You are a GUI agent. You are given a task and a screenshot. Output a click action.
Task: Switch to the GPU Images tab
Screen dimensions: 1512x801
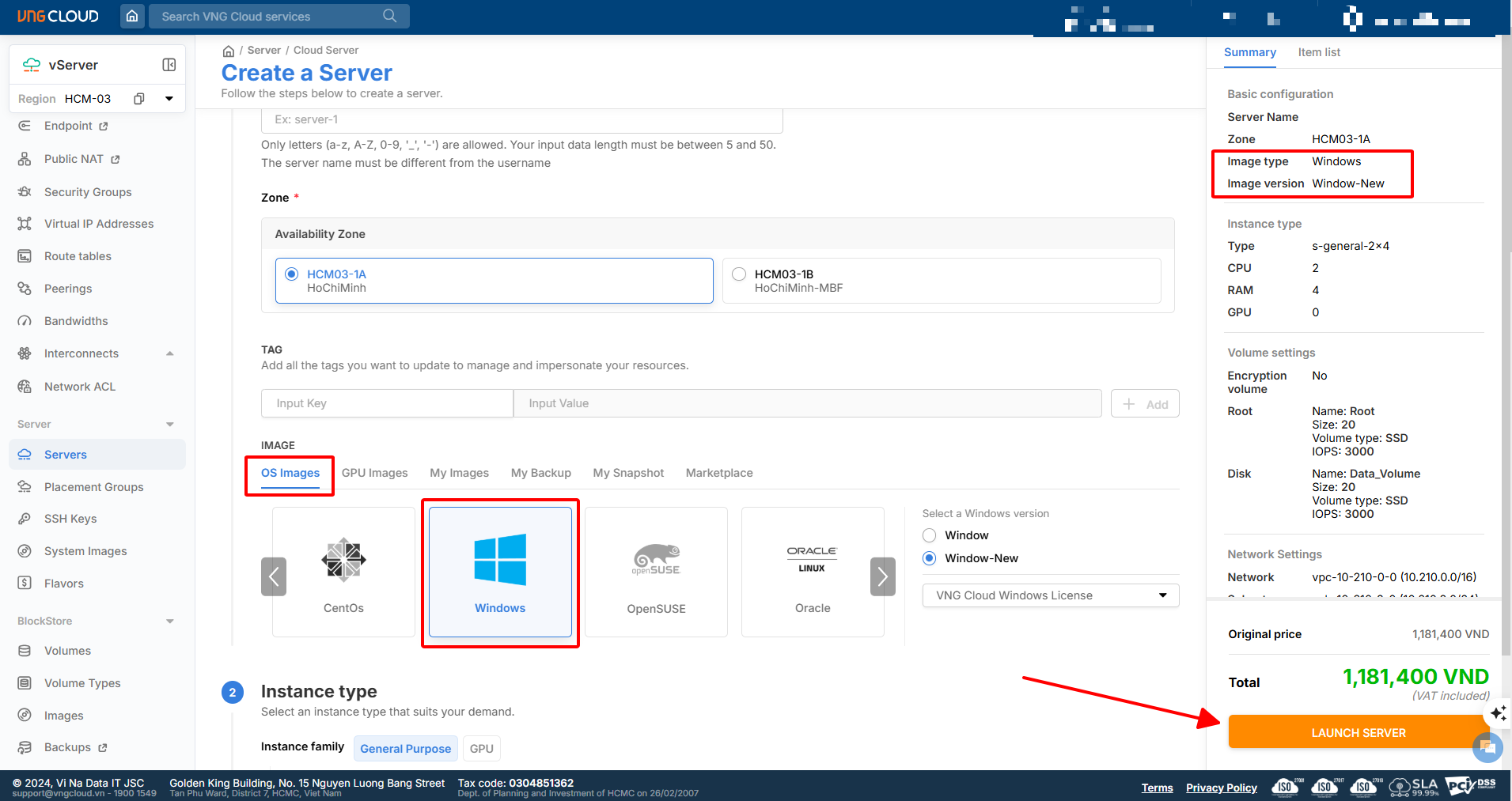(374, 473)
